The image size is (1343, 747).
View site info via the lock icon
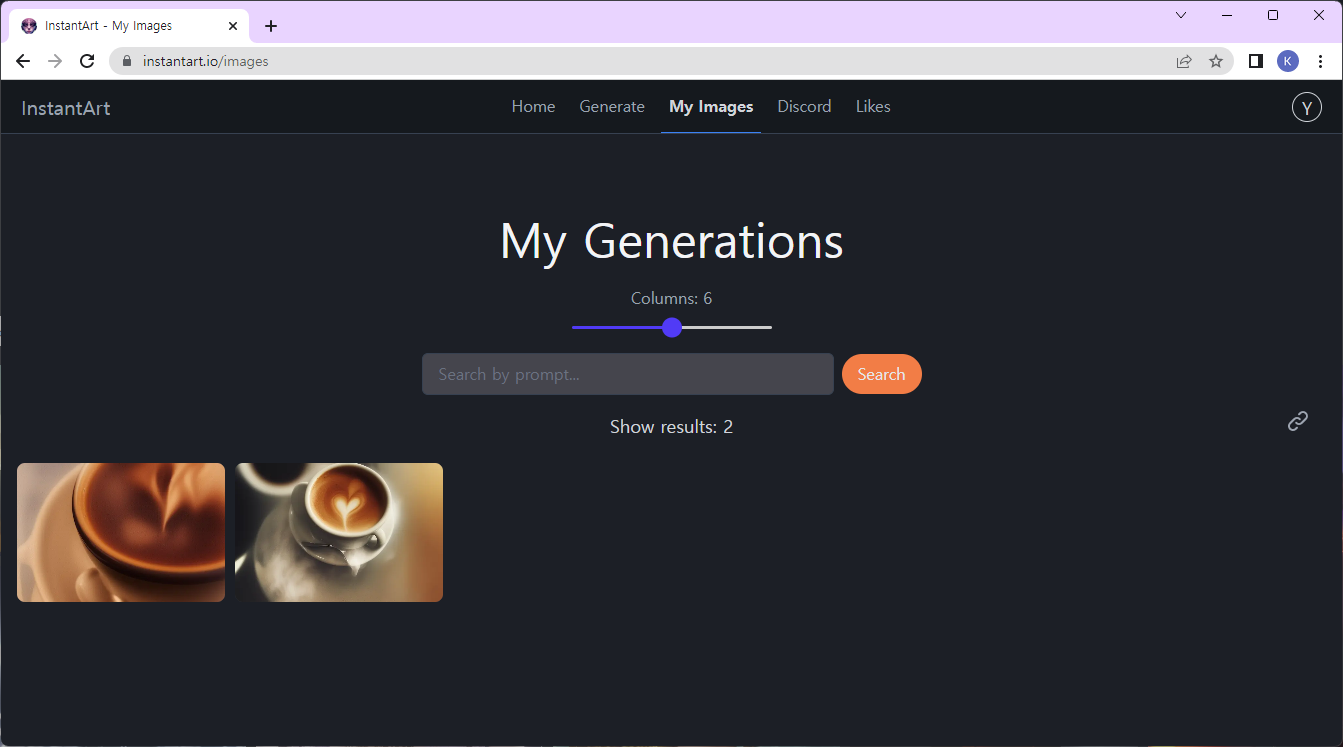point(127,61)
